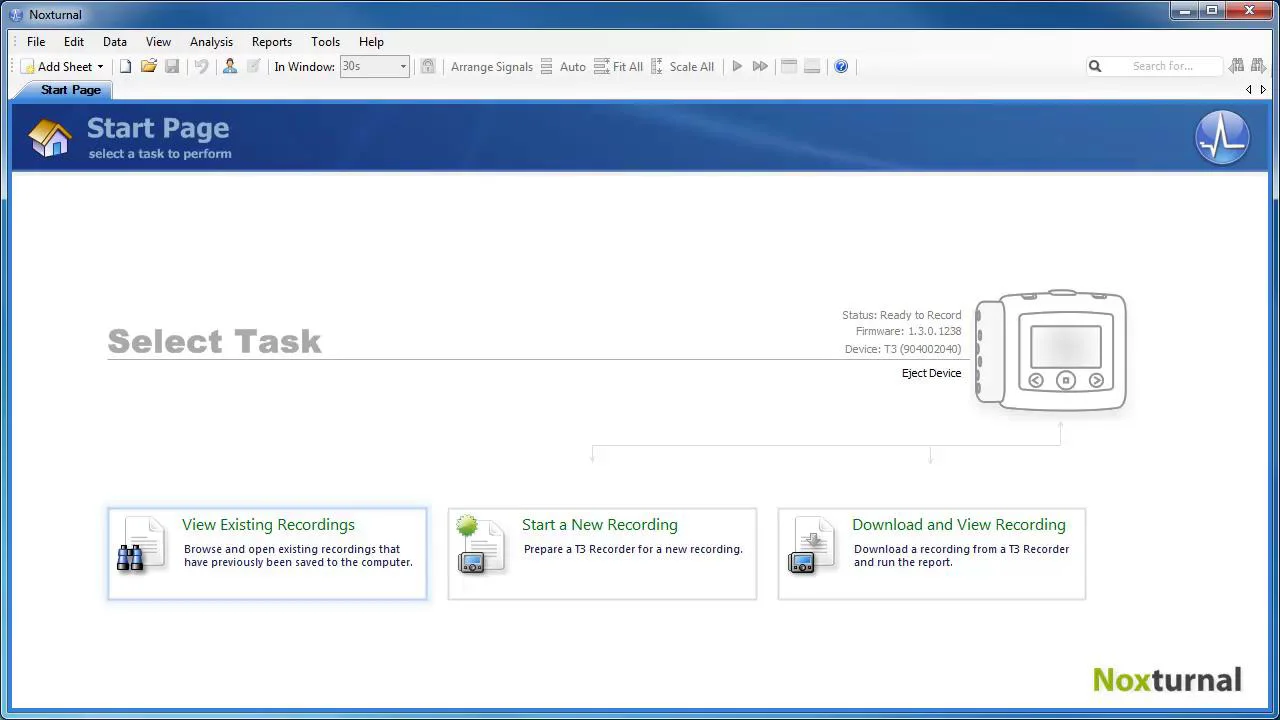Click the device center square button
The height and width of the screenshot is (720, 1280).
coord(1066,380)
